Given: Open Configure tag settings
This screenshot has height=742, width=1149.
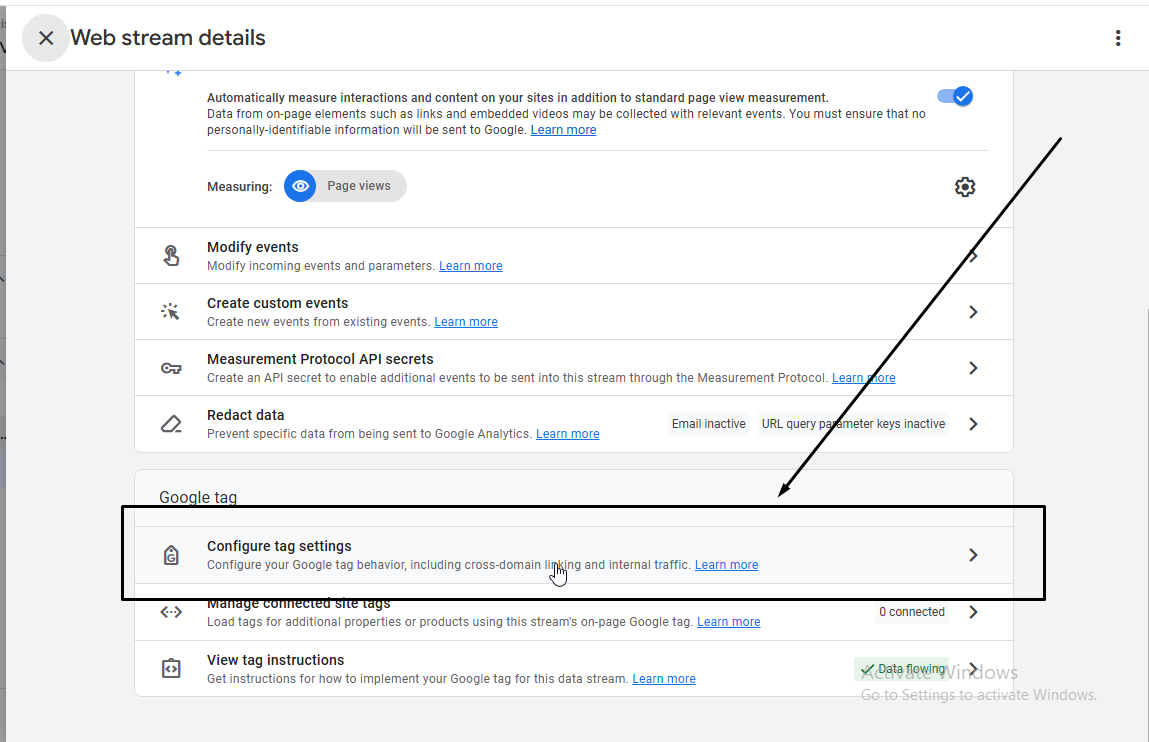Looking at the screenshot, I should click(574, 555).
